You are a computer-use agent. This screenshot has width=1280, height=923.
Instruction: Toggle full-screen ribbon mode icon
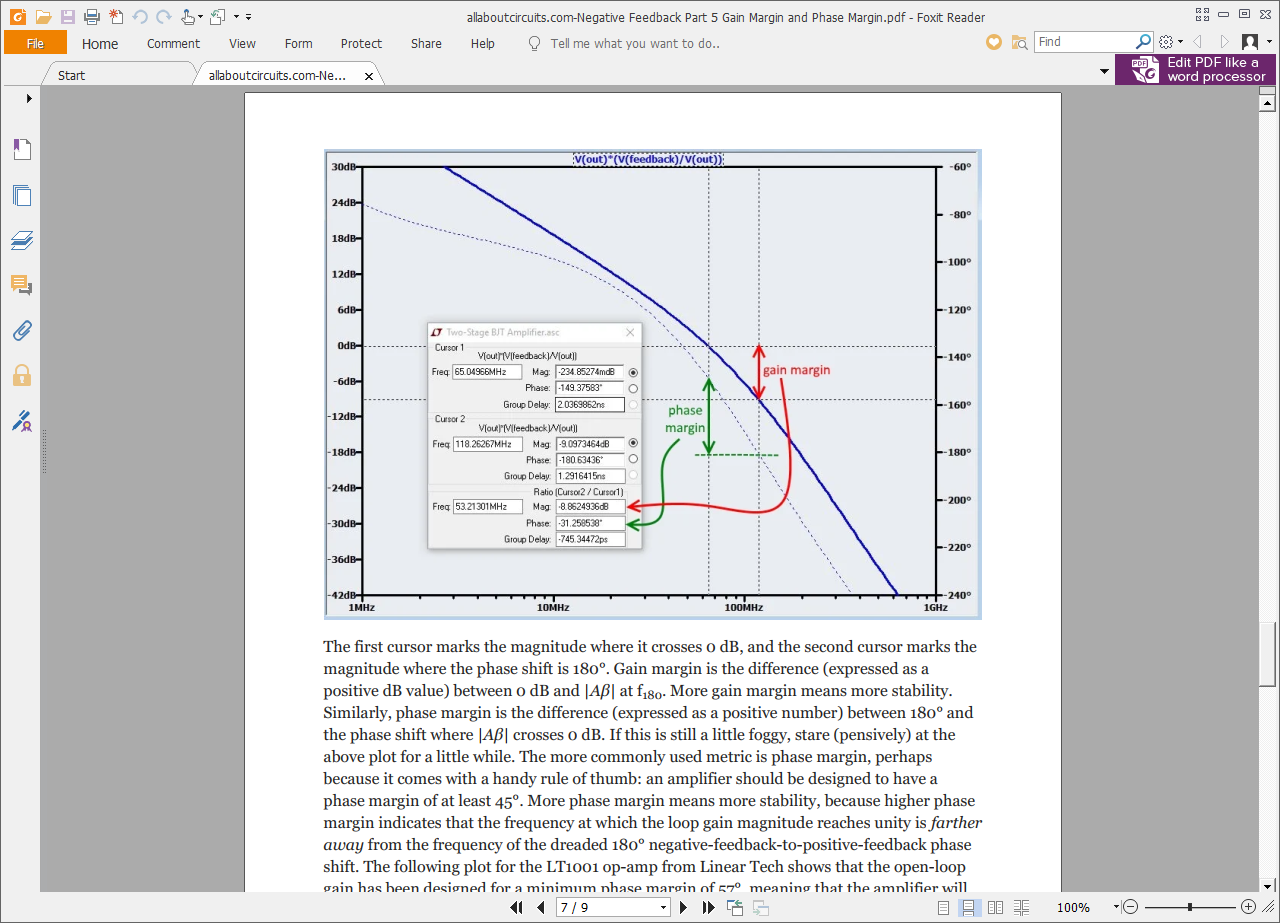tap(1202, 15)
